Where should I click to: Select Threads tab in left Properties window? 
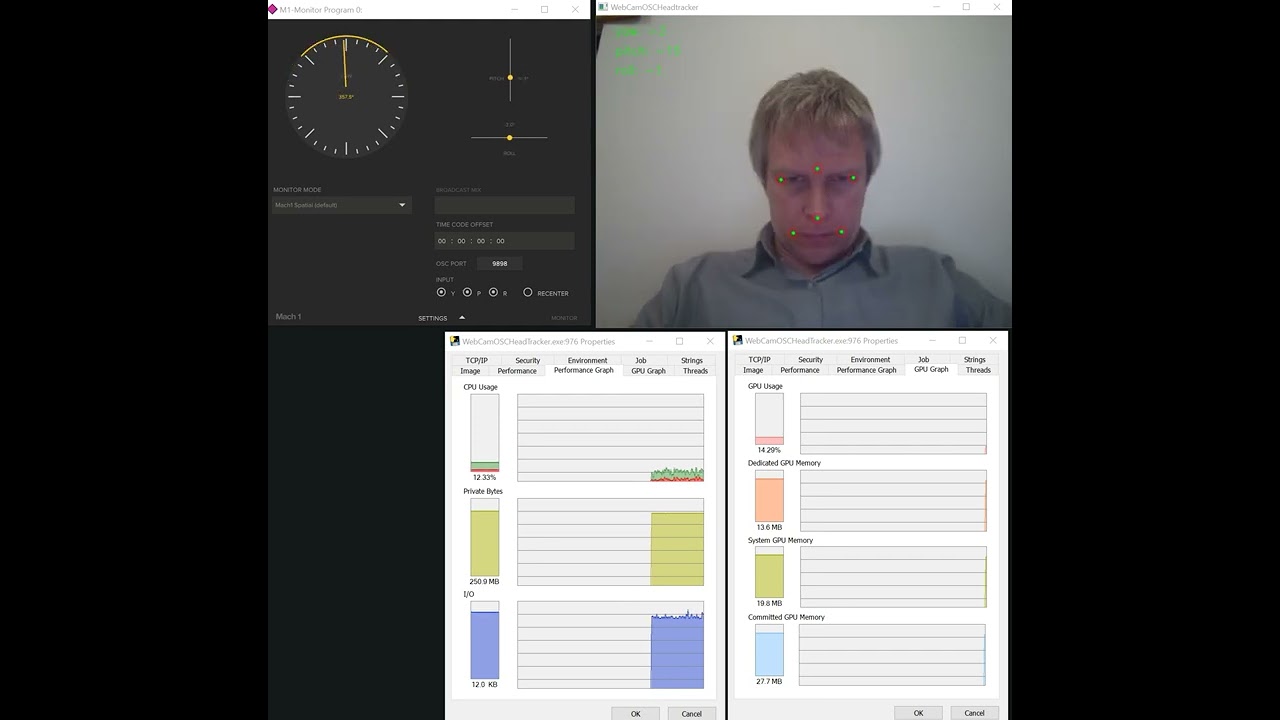click(x=695, y=371)
